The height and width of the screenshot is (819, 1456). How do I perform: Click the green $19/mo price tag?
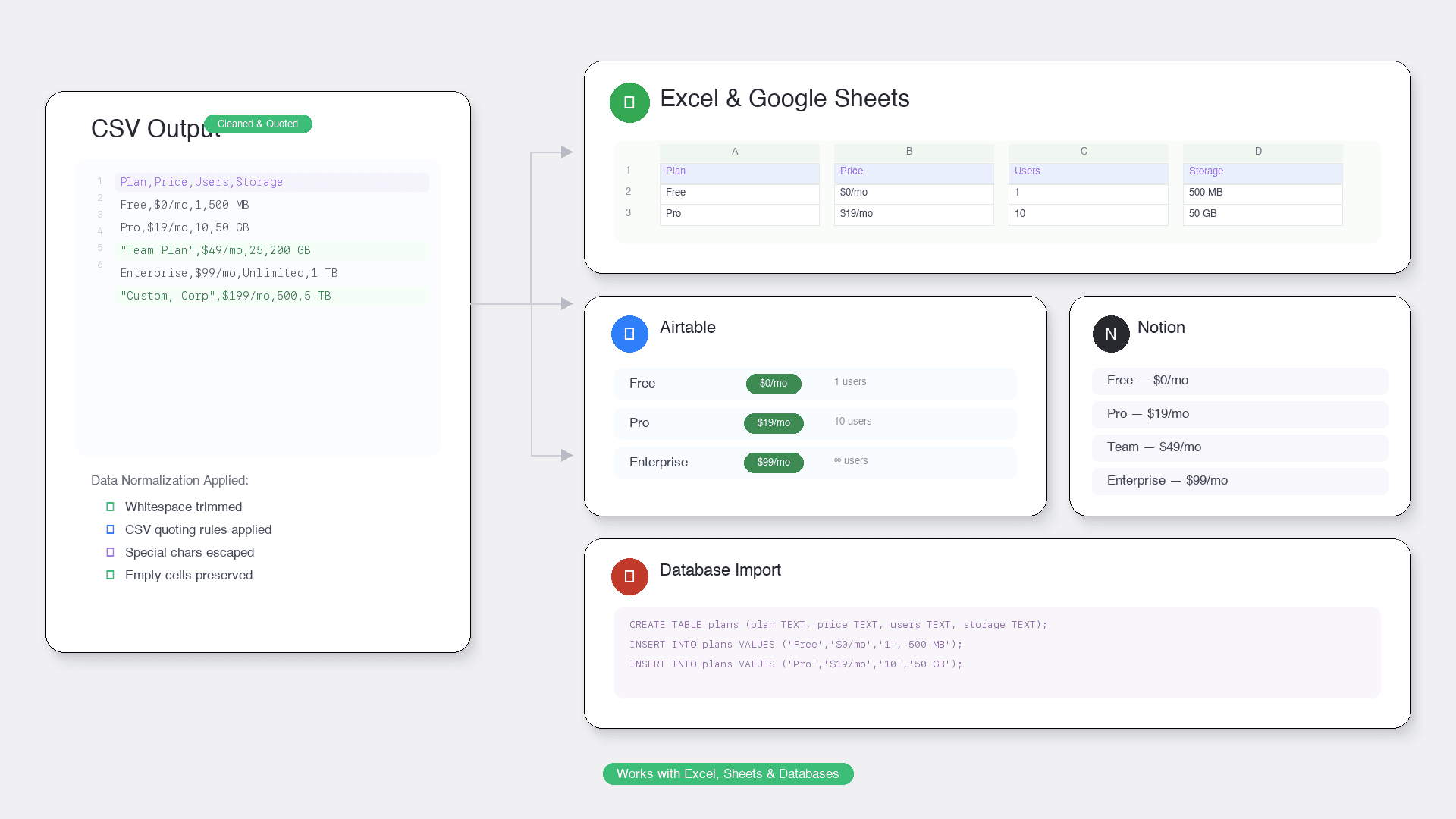pos(773,422)
